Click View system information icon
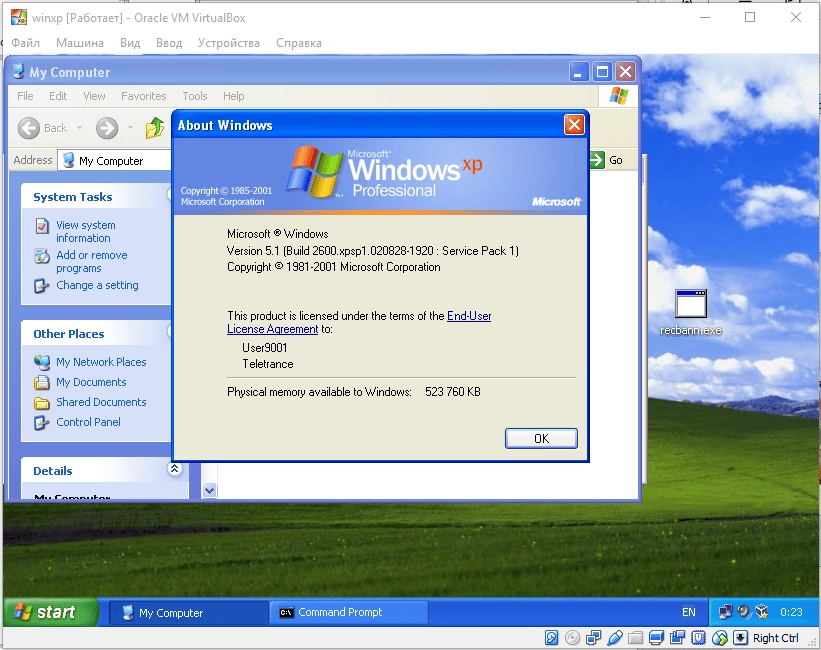 42,226
